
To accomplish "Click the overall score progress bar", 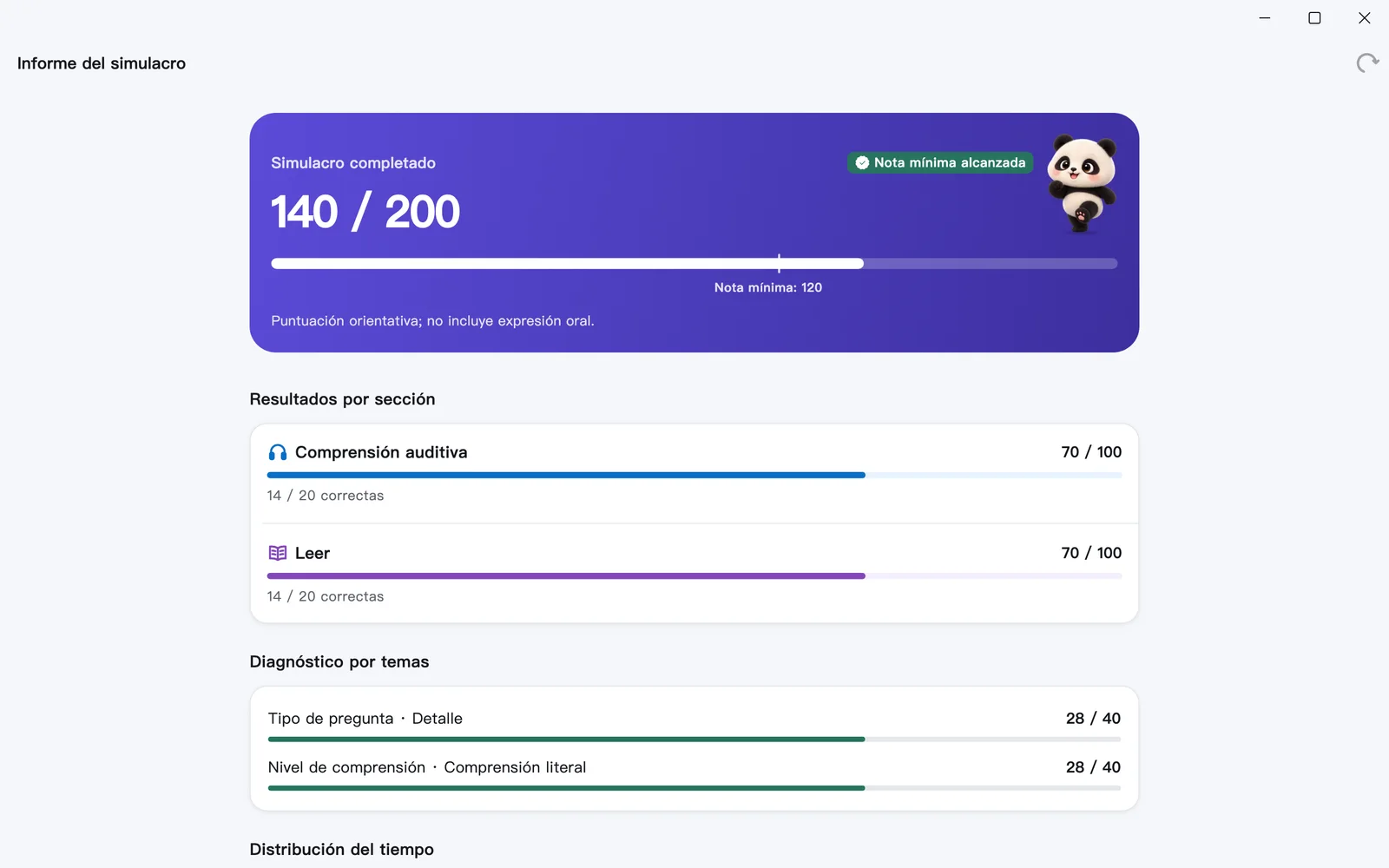I will pos(694,263).
